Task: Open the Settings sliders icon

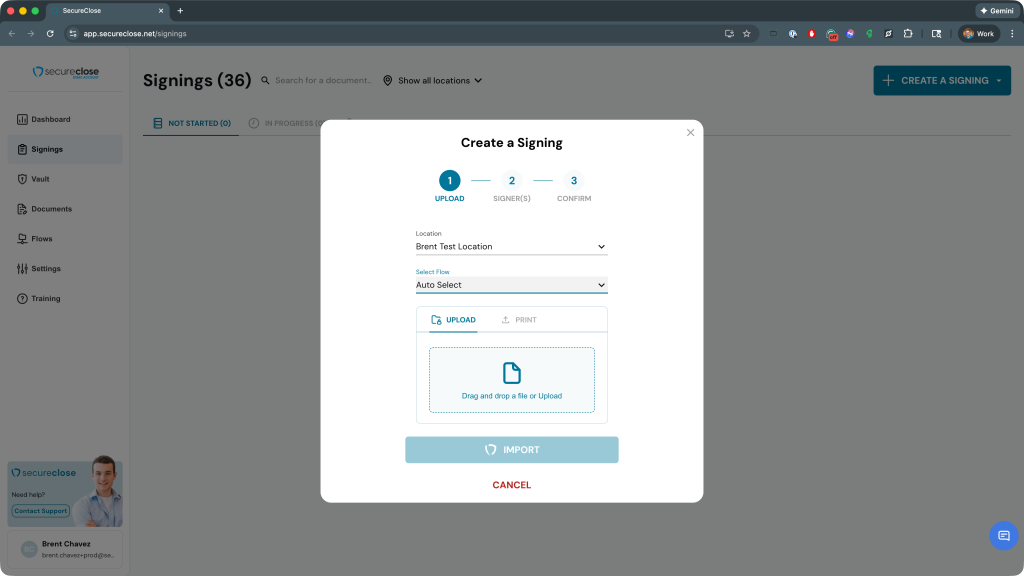Action: click(x=22, y=269)
